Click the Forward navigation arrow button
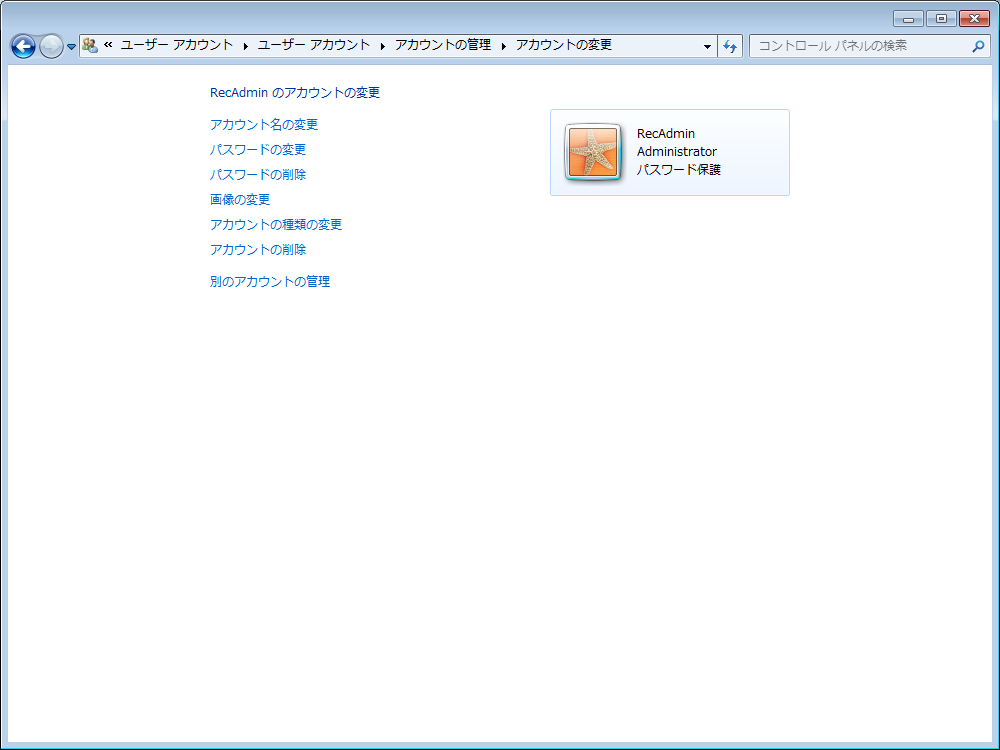This screenshot has height=750, width=1000. click(x=51, y=46)
